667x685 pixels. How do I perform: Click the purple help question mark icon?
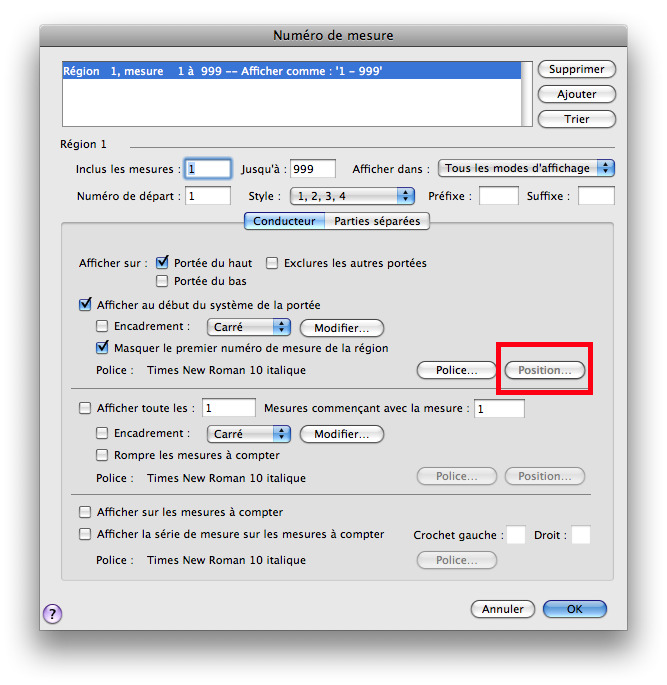click(53, 614)
